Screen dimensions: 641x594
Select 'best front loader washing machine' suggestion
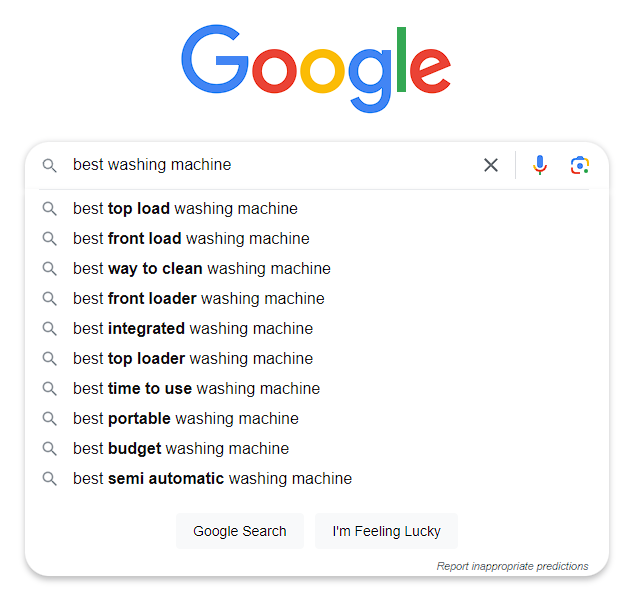coord(198,299)
